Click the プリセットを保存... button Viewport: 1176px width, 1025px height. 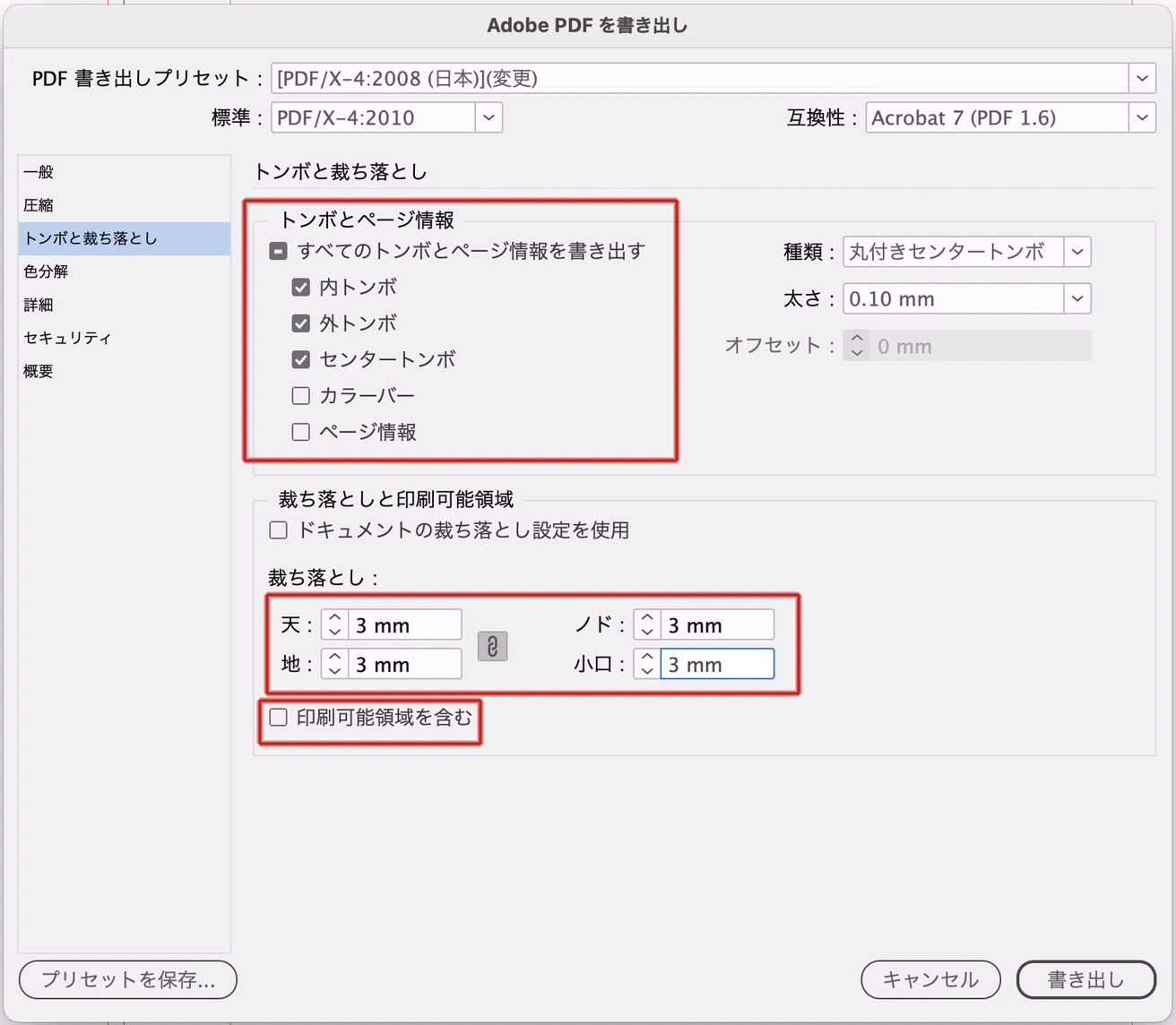(128, 979)
